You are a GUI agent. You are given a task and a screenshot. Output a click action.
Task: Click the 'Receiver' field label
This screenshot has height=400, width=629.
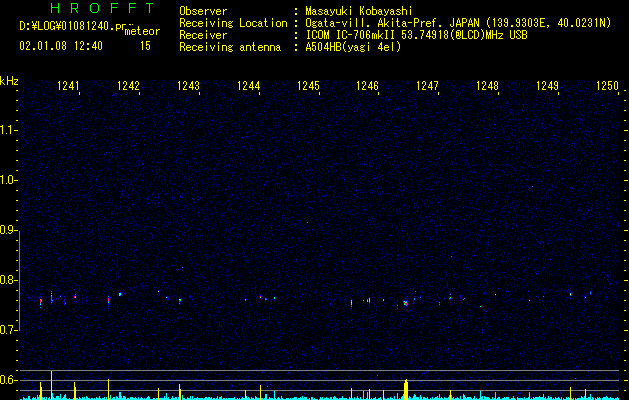(x=203, y=35)
